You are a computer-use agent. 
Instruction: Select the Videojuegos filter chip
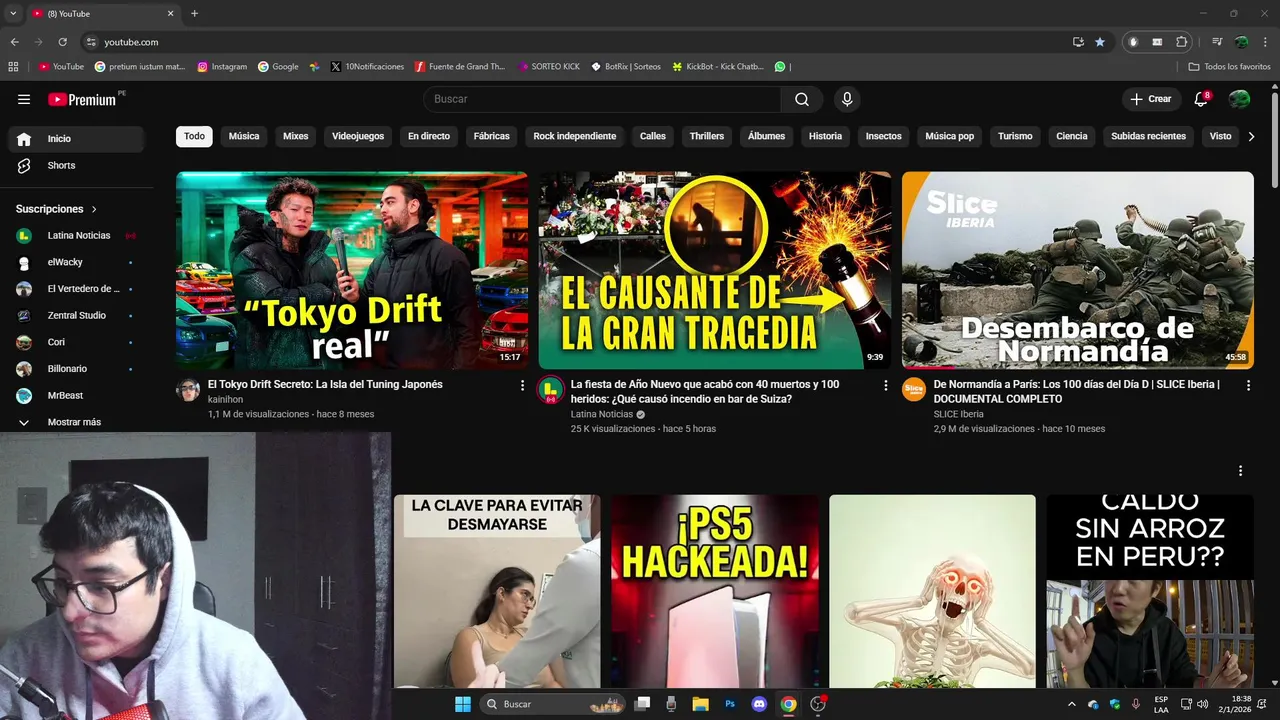[x=358, y=136]
